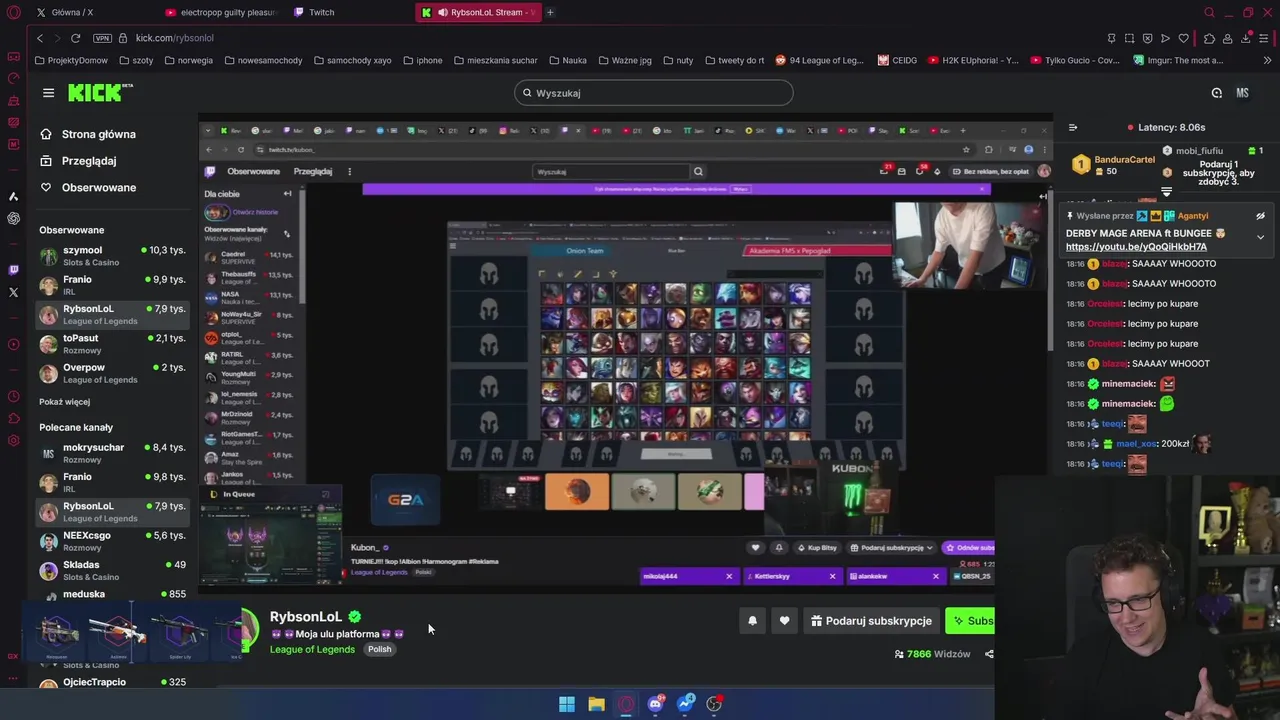Expand the gift leaderboard handle
Screen dimensions: 1280x720
(x=1166, y=192)
